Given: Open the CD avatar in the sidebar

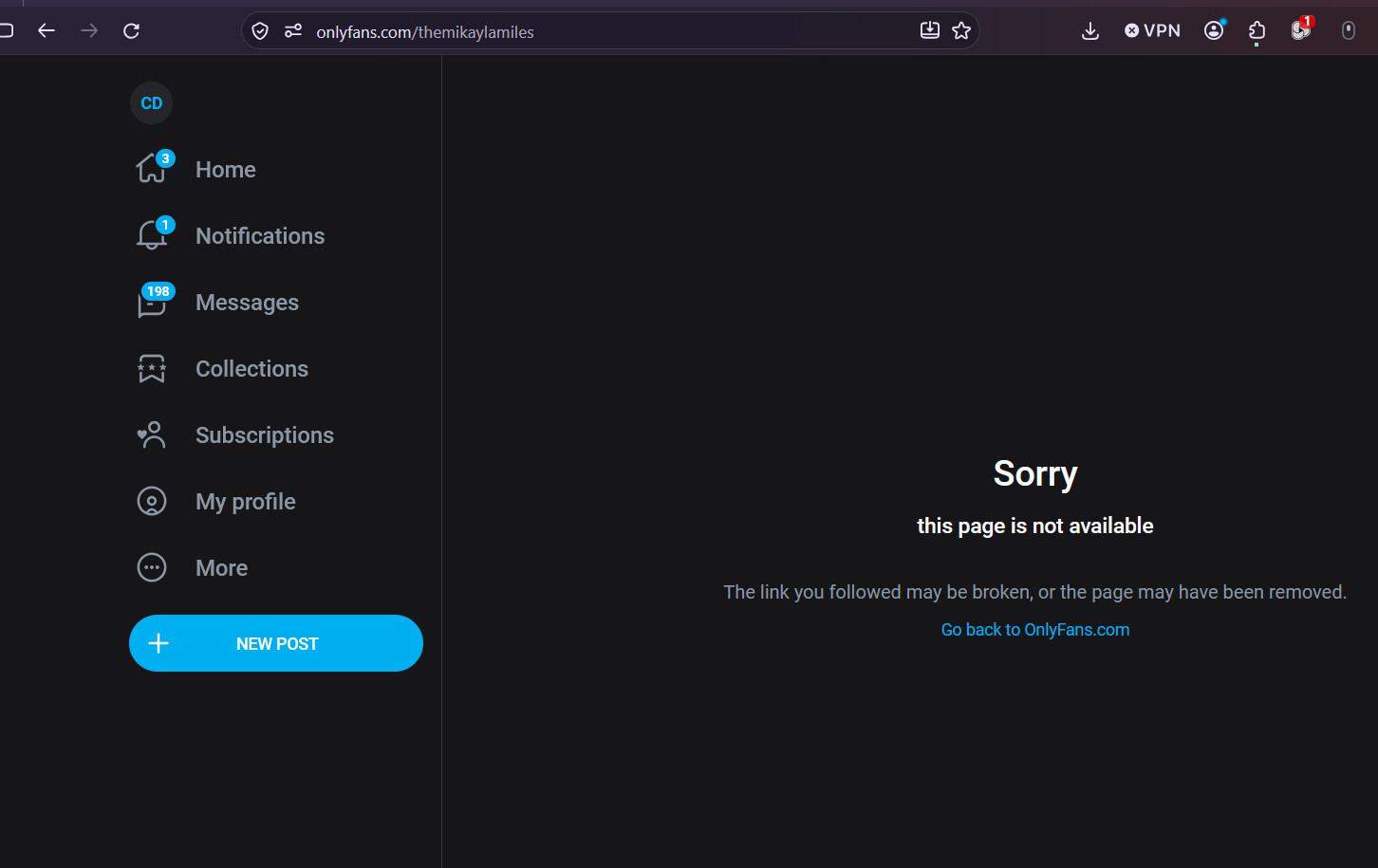Looking at the screenshot, I should pos(152,103).
